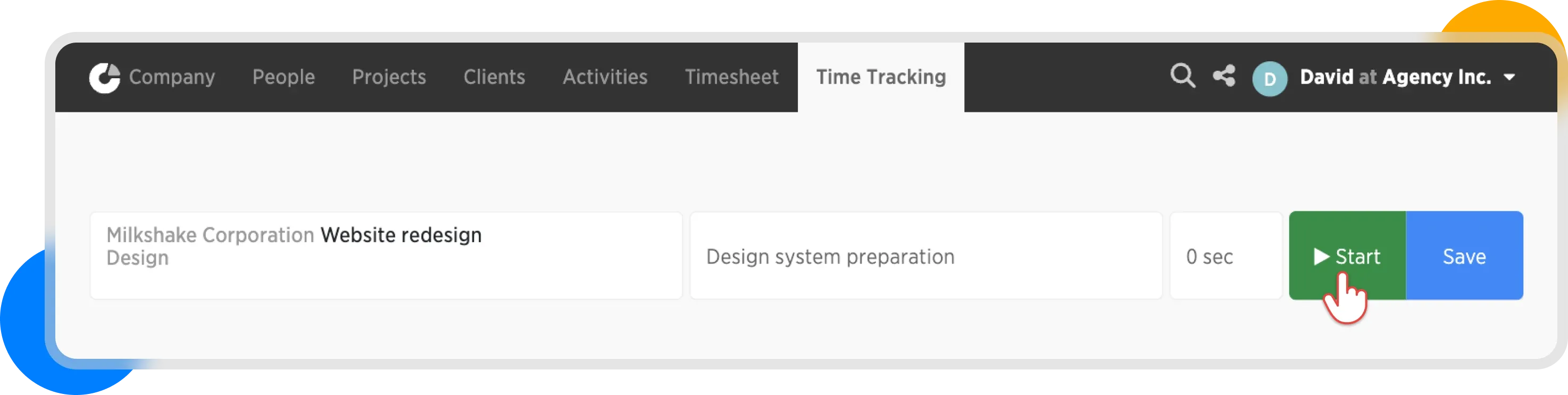Focus the "Design system preparation" description field

[925, 257]
